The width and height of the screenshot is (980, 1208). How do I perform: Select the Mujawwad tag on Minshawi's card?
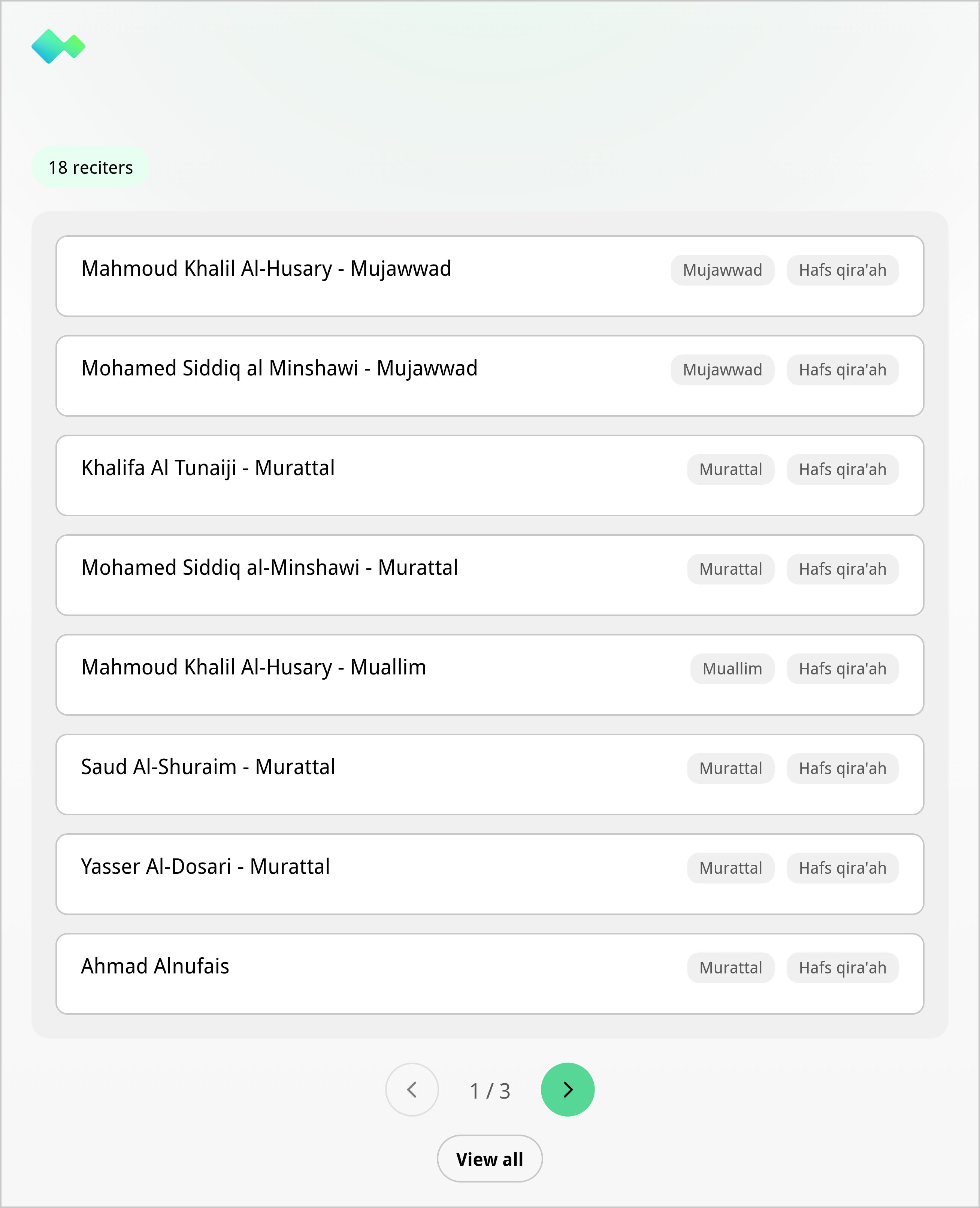pos(723,370)
